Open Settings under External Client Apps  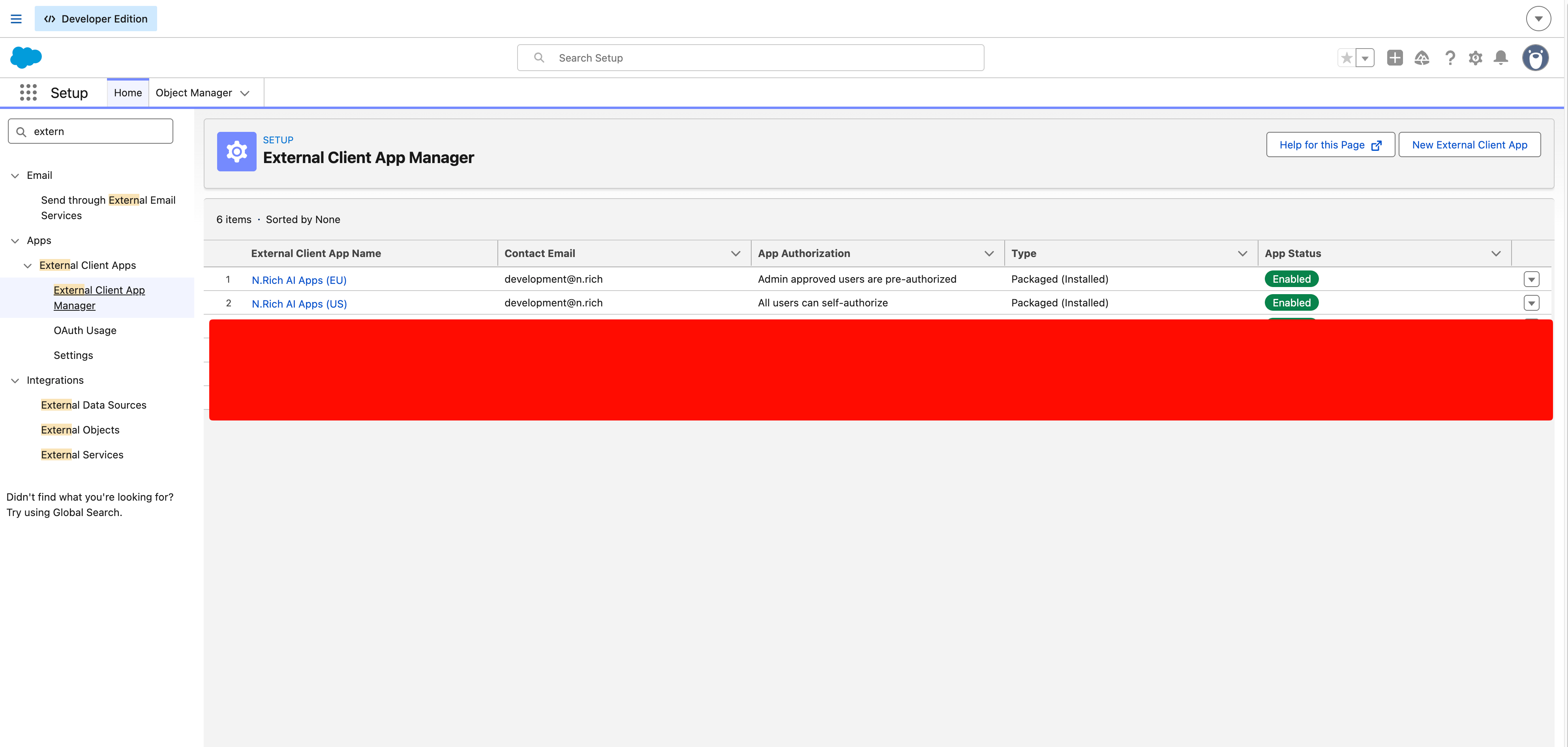(x=73, y=356)
